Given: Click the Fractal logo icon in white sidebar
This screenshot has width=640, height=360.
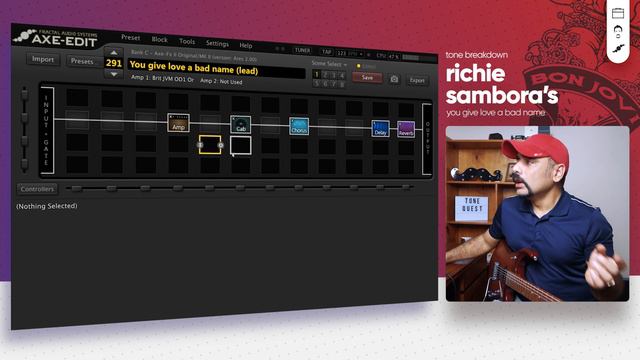Looking at the screenshot, I should [x=618, y=49].
